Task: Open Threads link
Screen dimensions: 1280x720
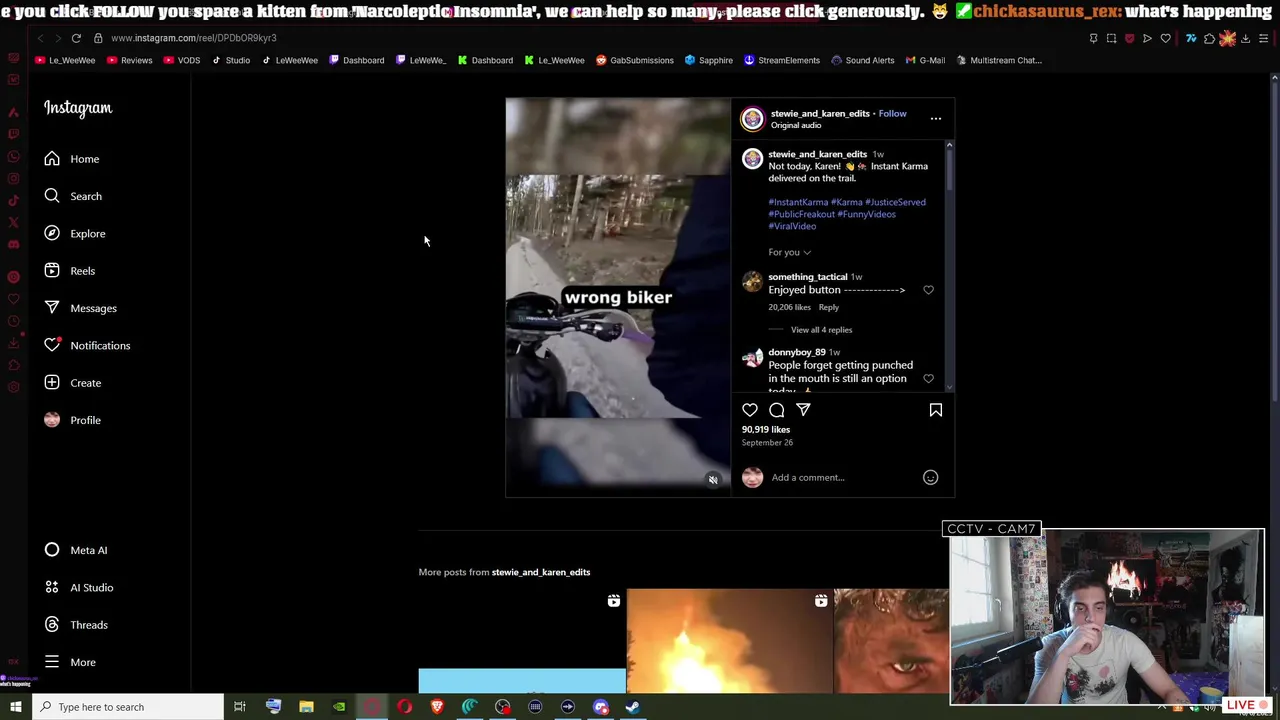Action: click(x=76, y=625)
